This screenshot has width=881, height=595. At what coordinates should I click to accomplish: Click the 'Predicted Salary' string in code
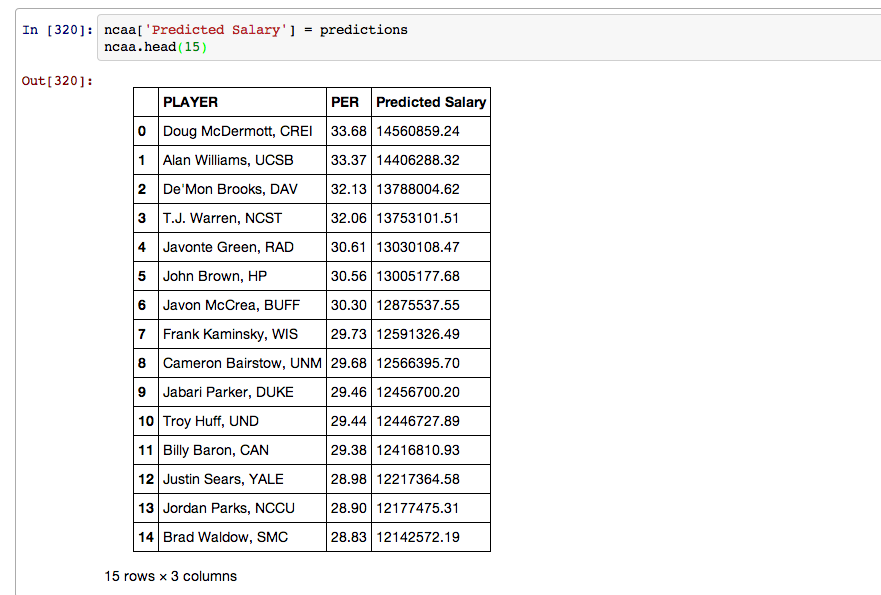pyautogui.click(x=216, y=30)
